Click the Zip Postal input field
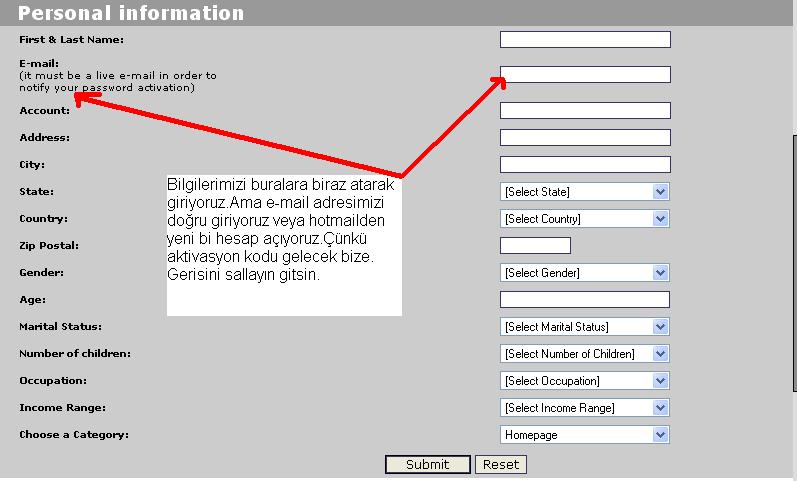The width and height of the screenshot is (797, 481). 535,246
